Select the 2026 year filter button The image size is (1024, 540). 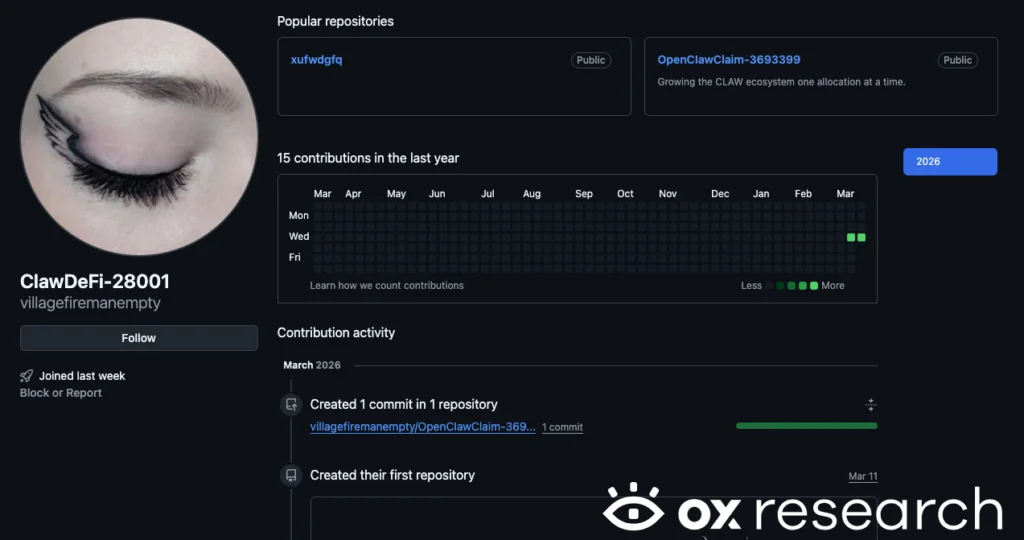click(950, 161)
